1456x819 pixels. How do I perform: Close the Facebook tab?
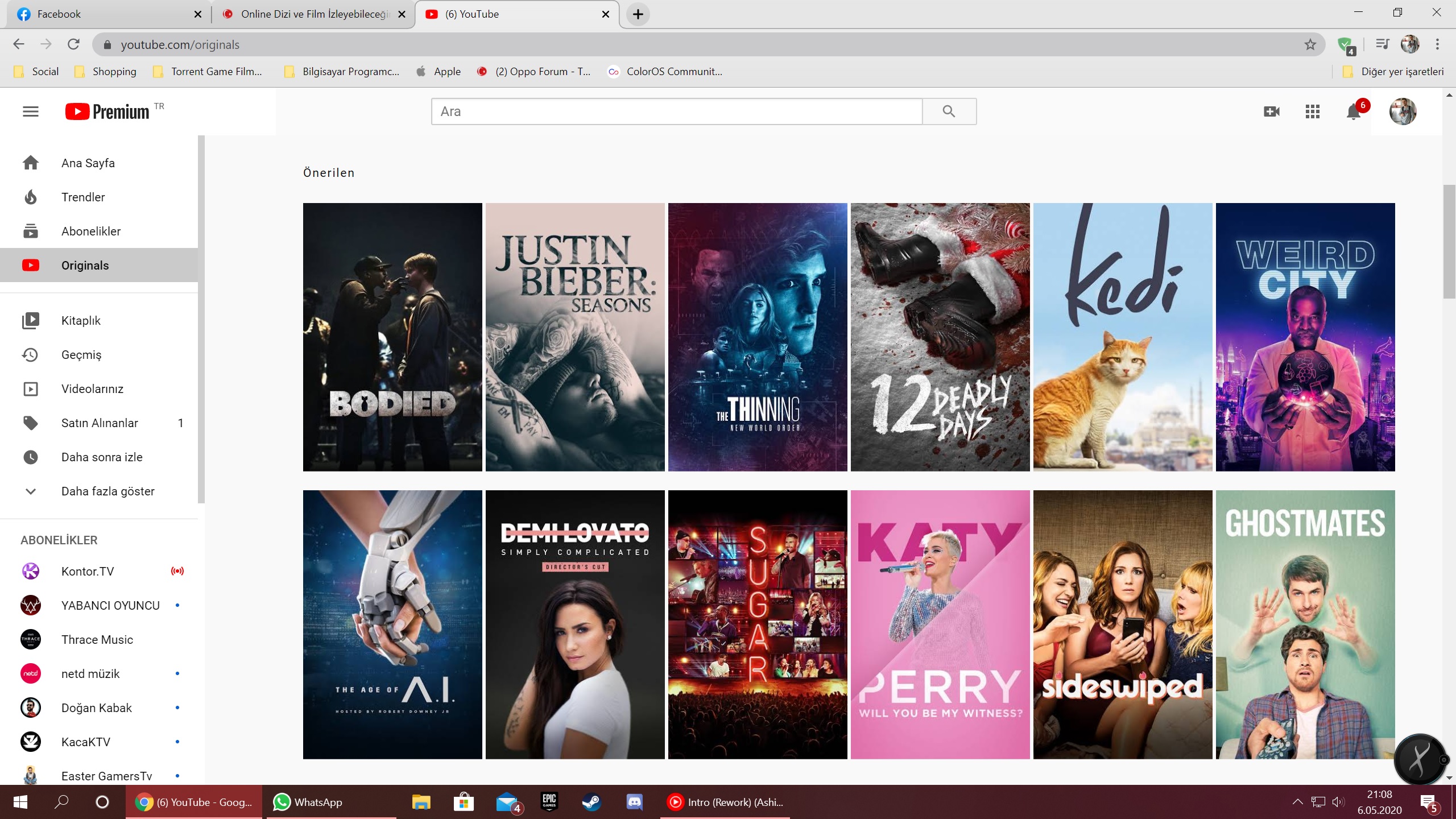tap(197, 14)
